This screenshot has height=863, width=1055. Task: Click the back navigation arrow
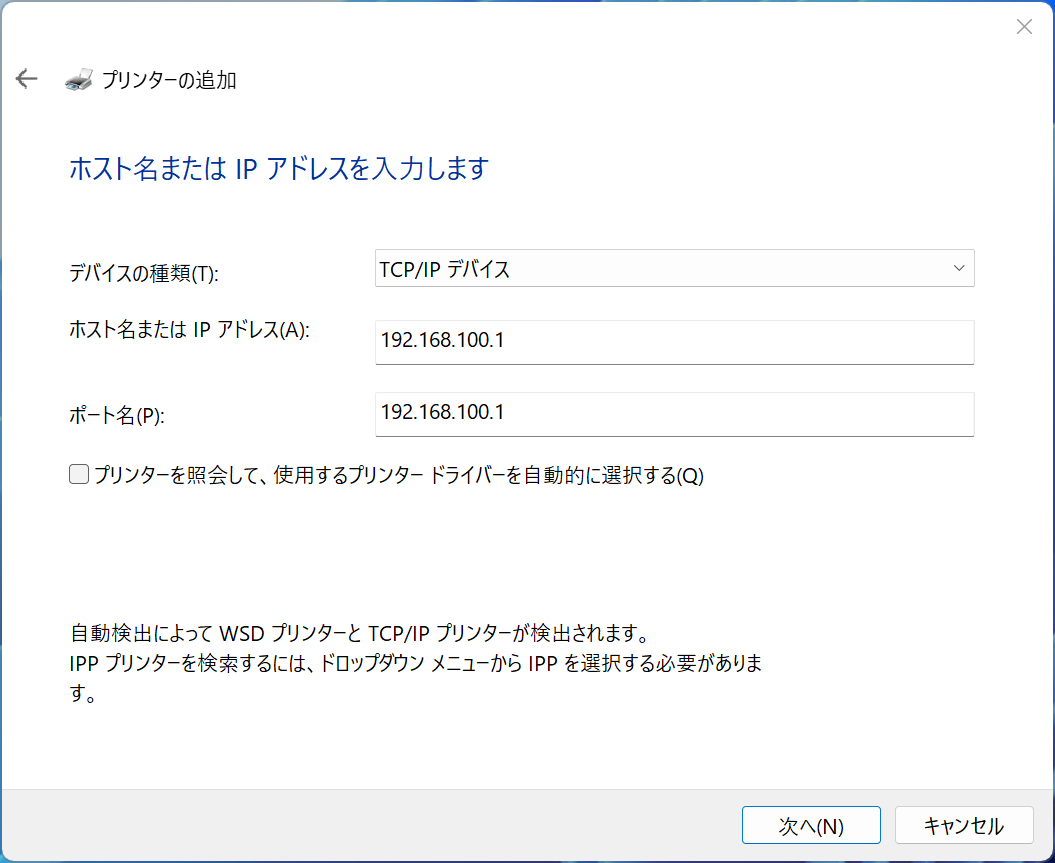pos(25,78)
